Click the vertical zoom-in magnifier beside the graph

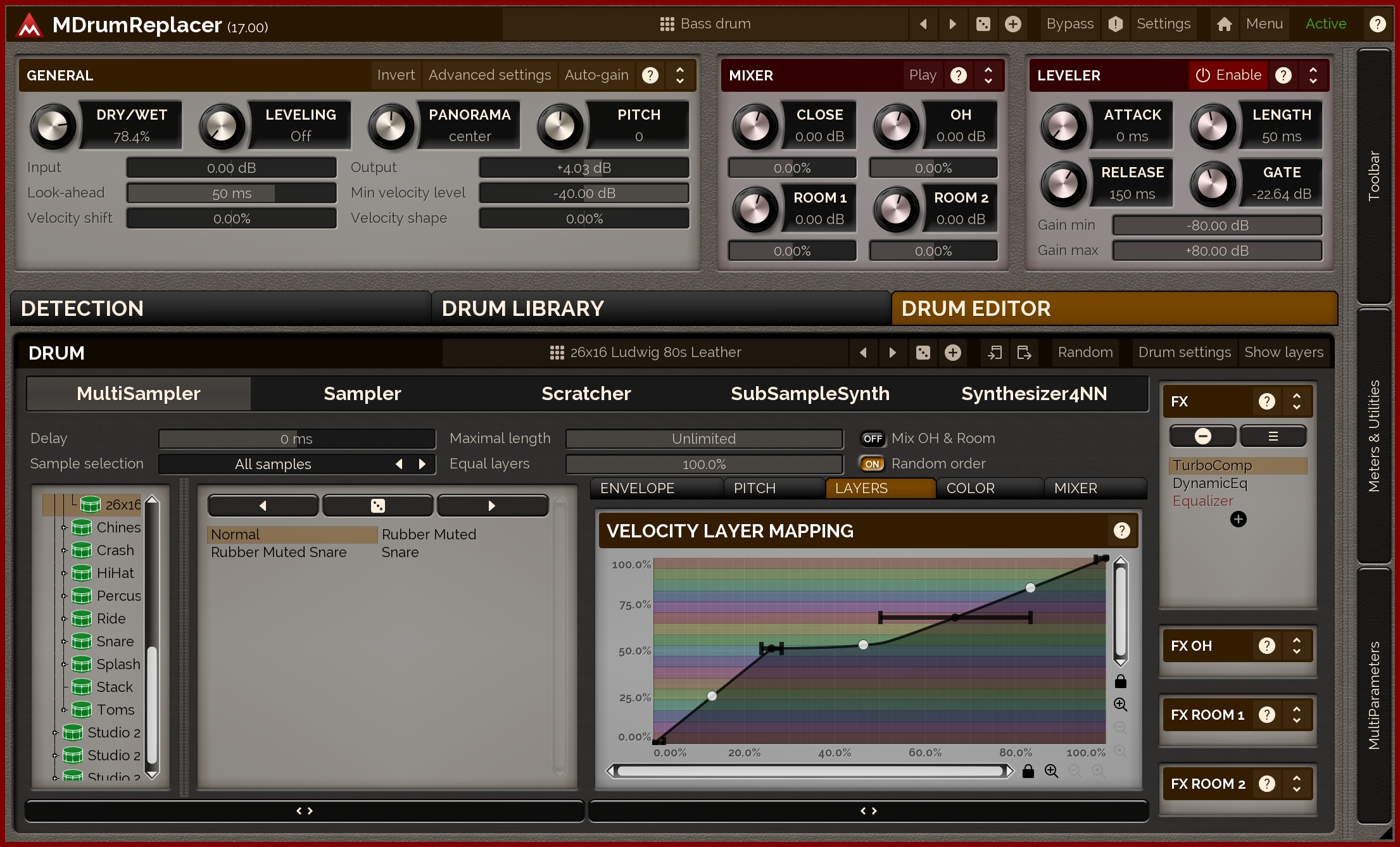[1120, 705]
